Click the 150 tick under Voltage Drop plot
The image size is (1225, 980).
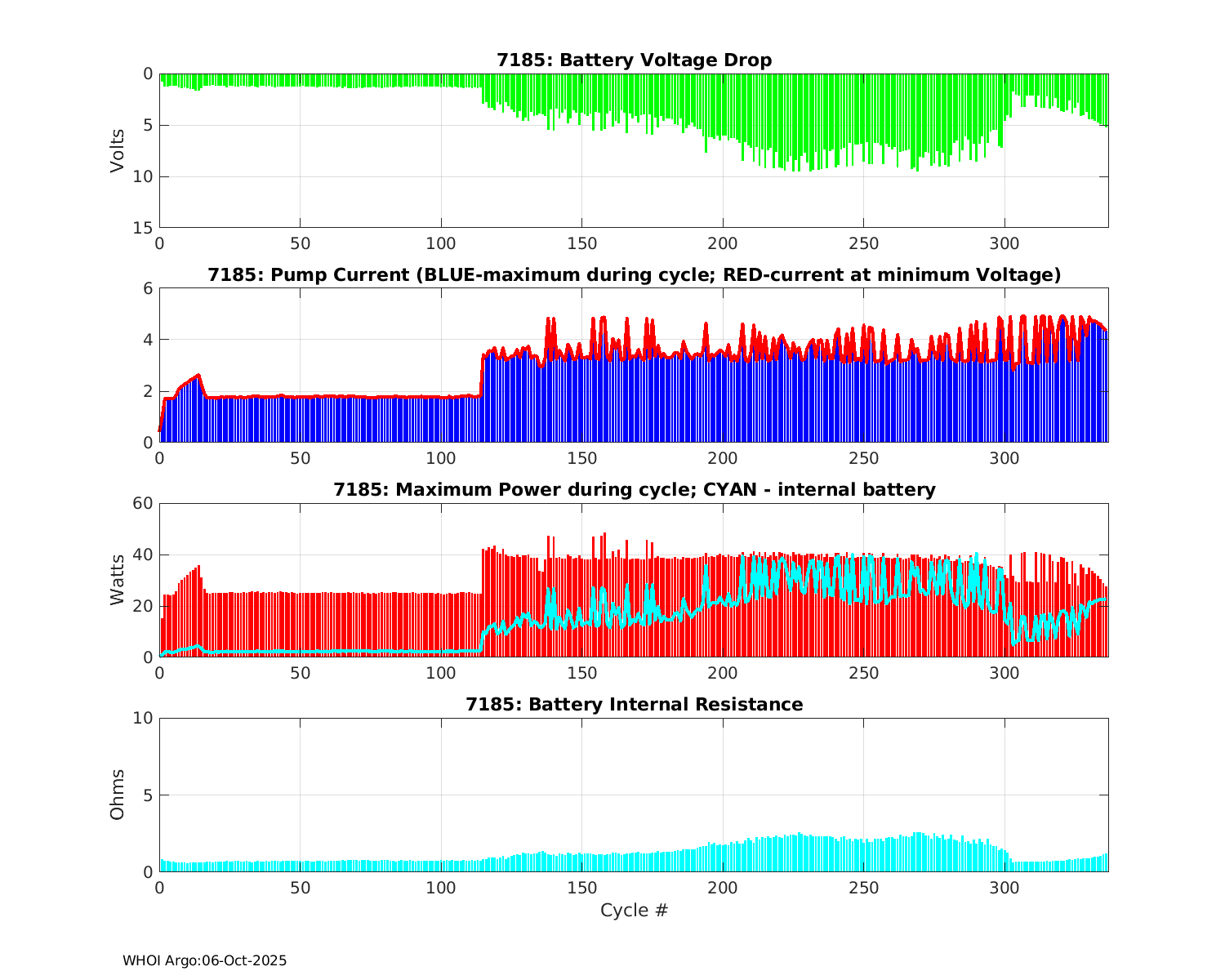(581, 243)
